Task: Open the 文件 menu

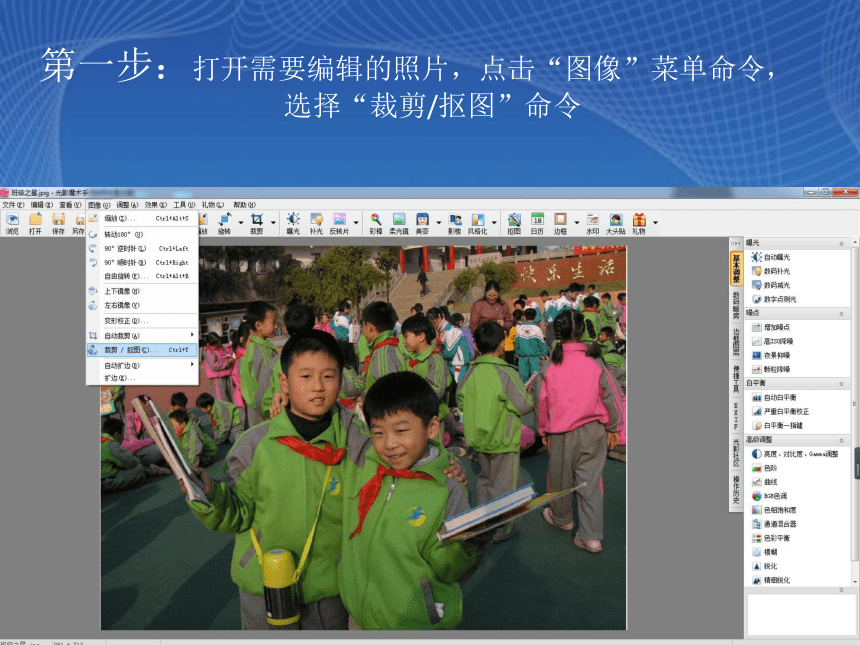Action: (x=13, y=205)
